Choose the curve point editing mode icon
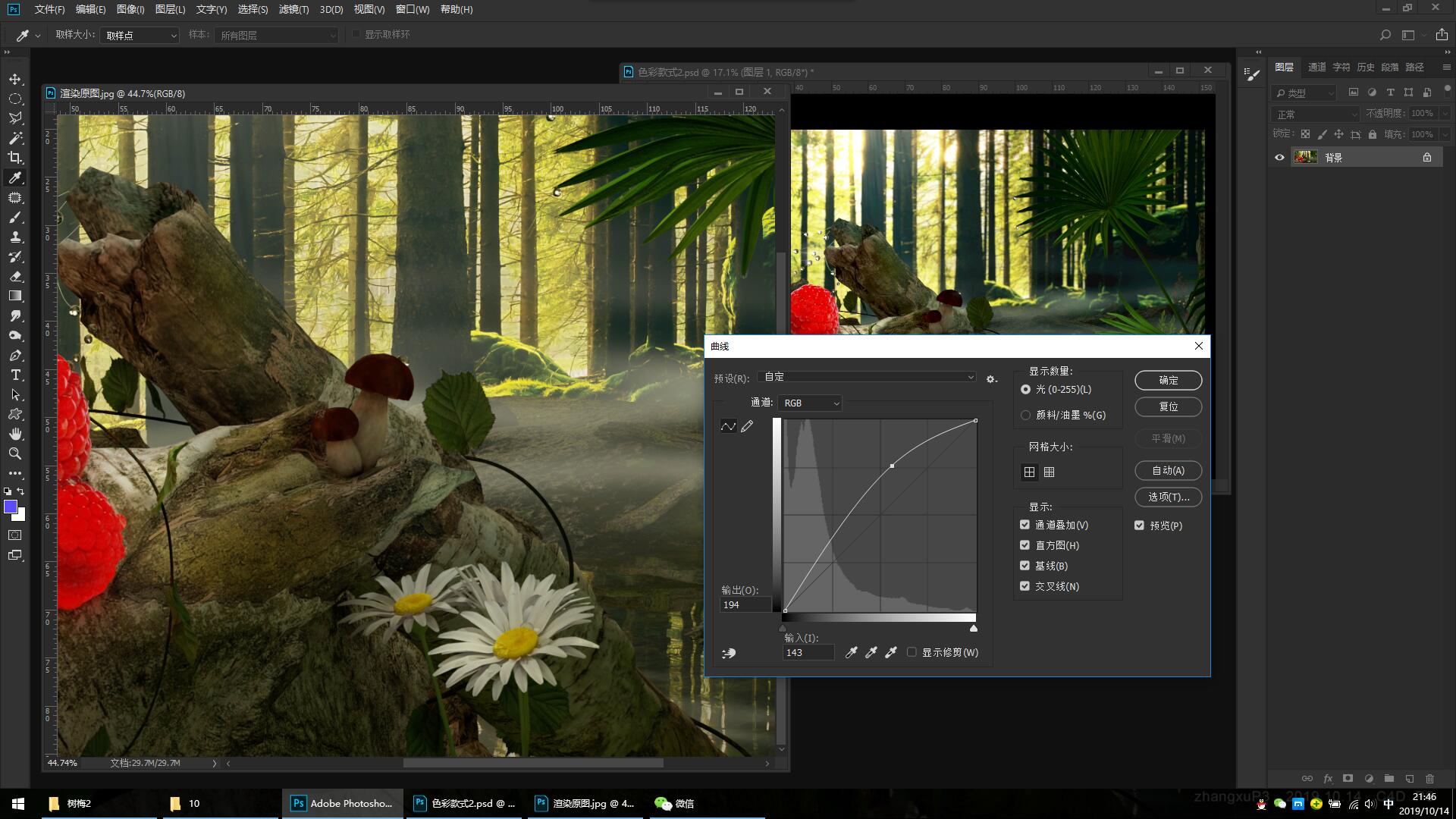Image resolution: width=1456 pixels, height=819 pixels. [x=728, y=426]
